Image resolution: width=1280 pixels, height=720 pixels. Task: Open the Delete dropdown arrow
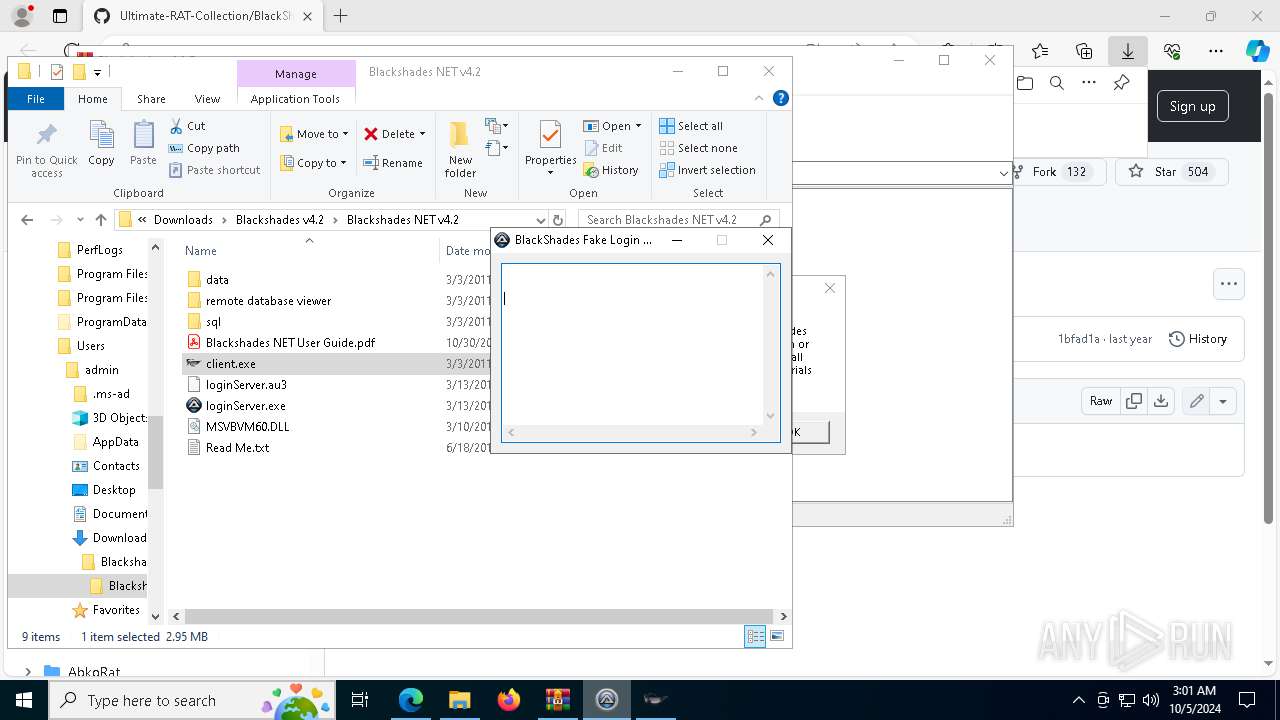click(422, 134)
